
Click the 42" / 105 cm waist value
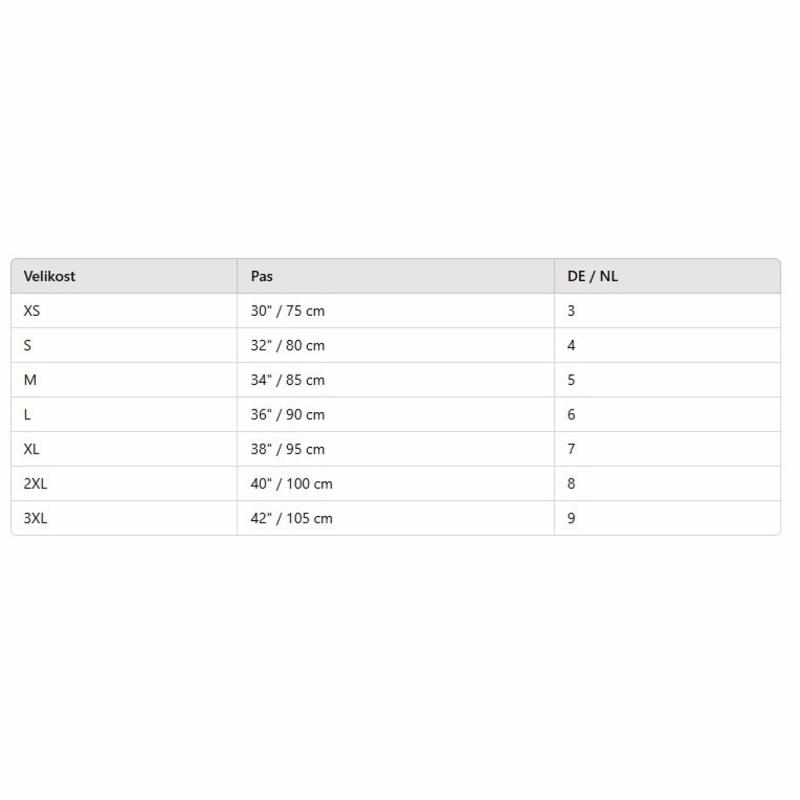point(292,518)
